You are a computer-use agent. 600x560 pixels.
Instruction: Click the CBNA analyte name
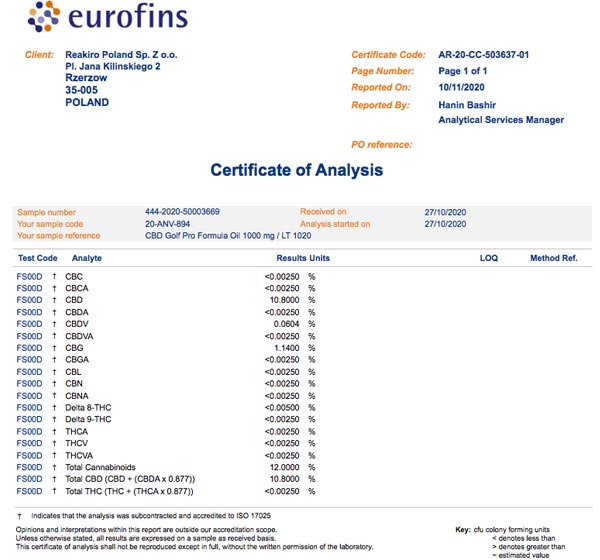pyautogui.click(x=77, y=396)
